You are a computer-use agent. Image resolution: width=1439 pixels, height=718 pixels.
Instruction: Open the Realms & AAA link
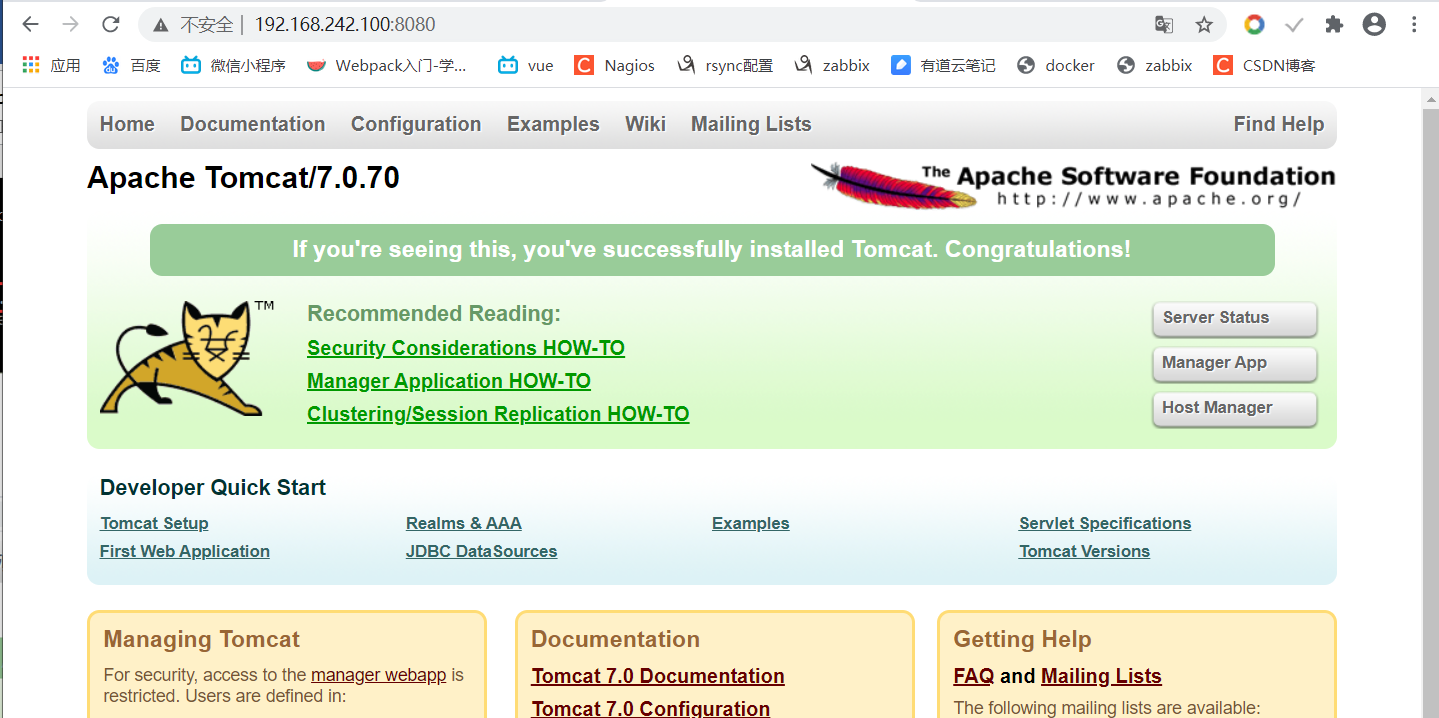pyautogui.click(x=464, y=523)
